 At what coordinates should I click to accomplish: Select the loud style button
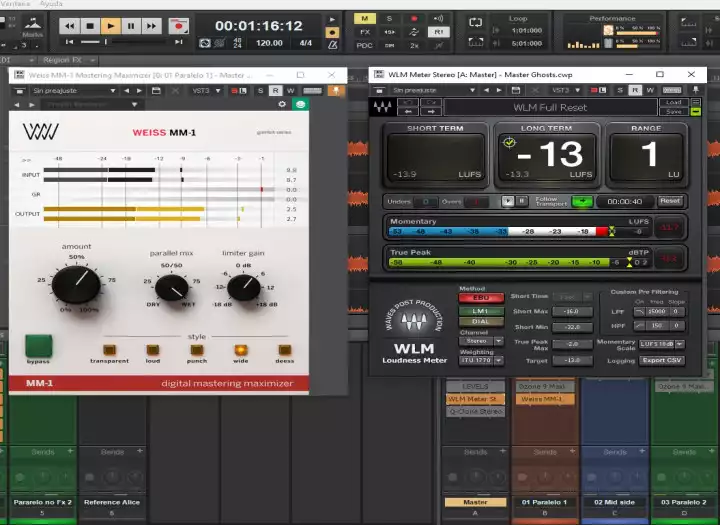153,350
